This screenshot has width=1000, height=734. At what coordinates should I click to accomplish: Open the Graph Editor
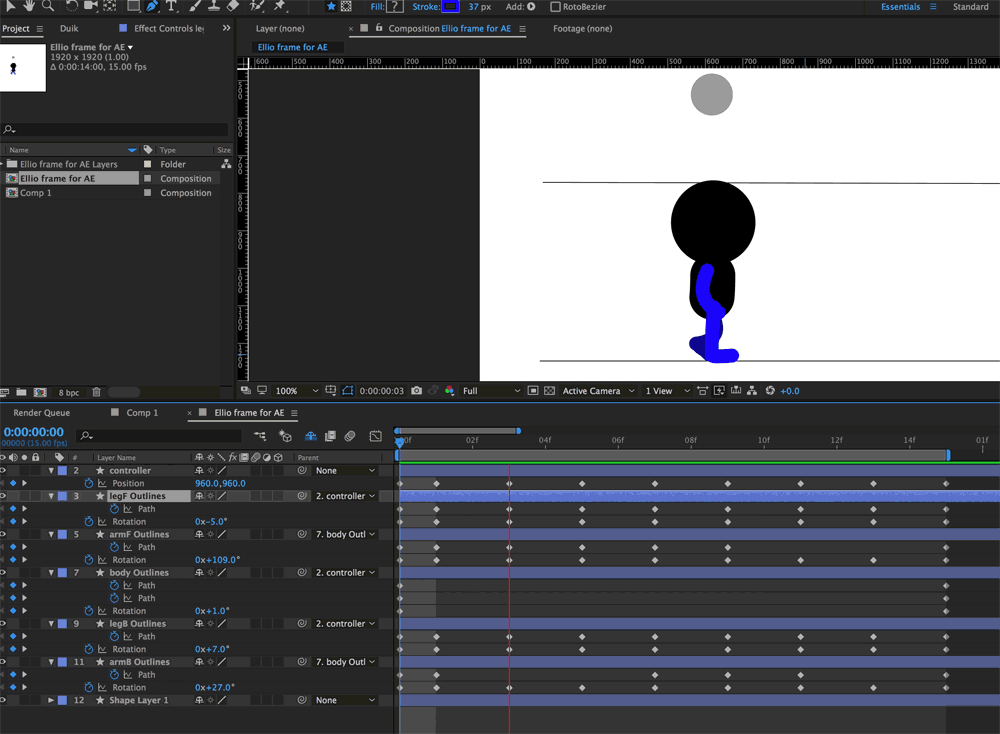click(375, 436)
